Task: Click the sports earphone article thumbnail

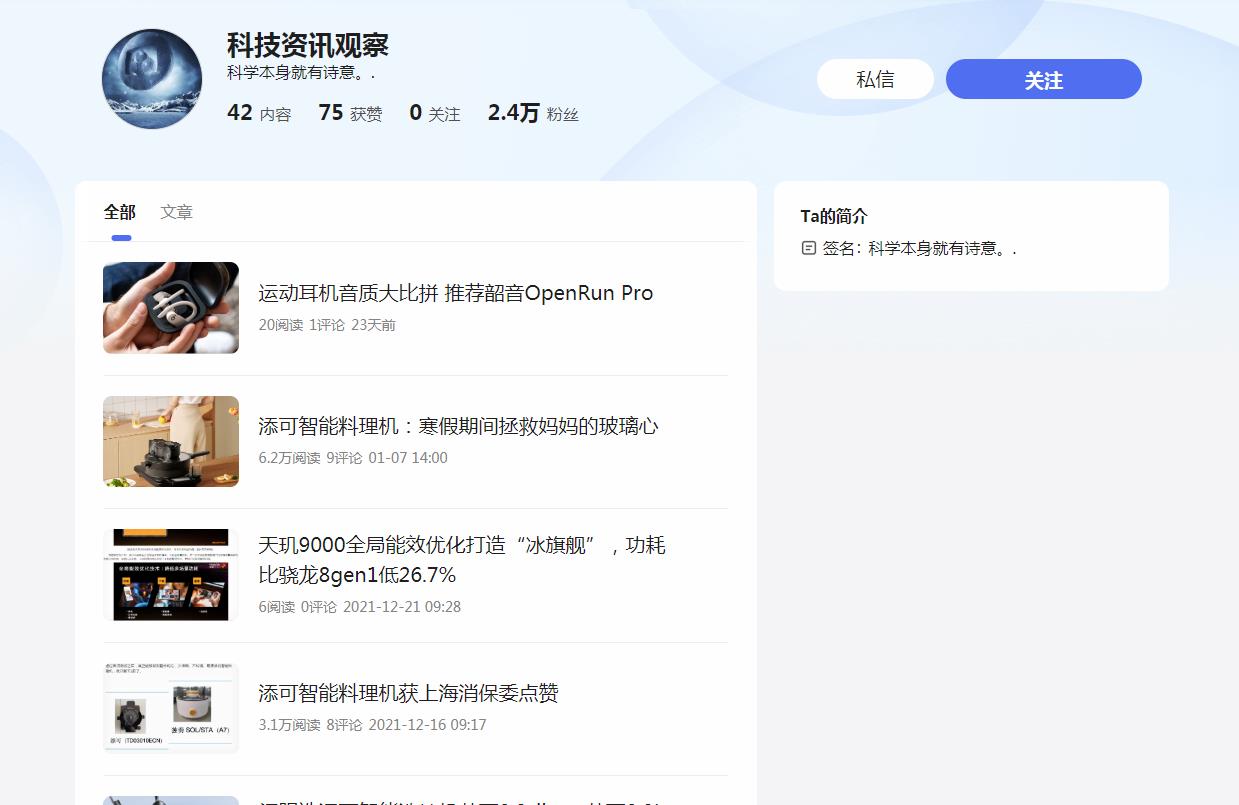Action: (x=171, y=308)
